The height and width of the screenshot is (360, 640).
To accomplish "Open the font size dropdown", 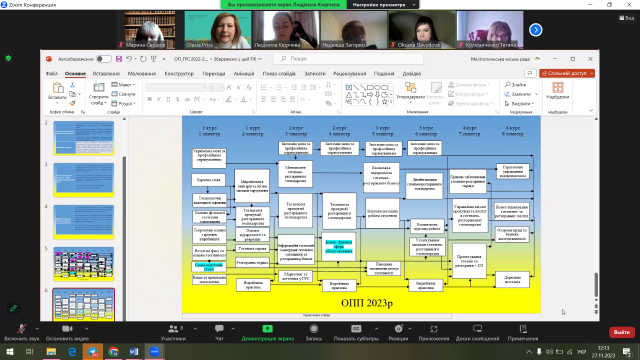I will coord(216,87).
